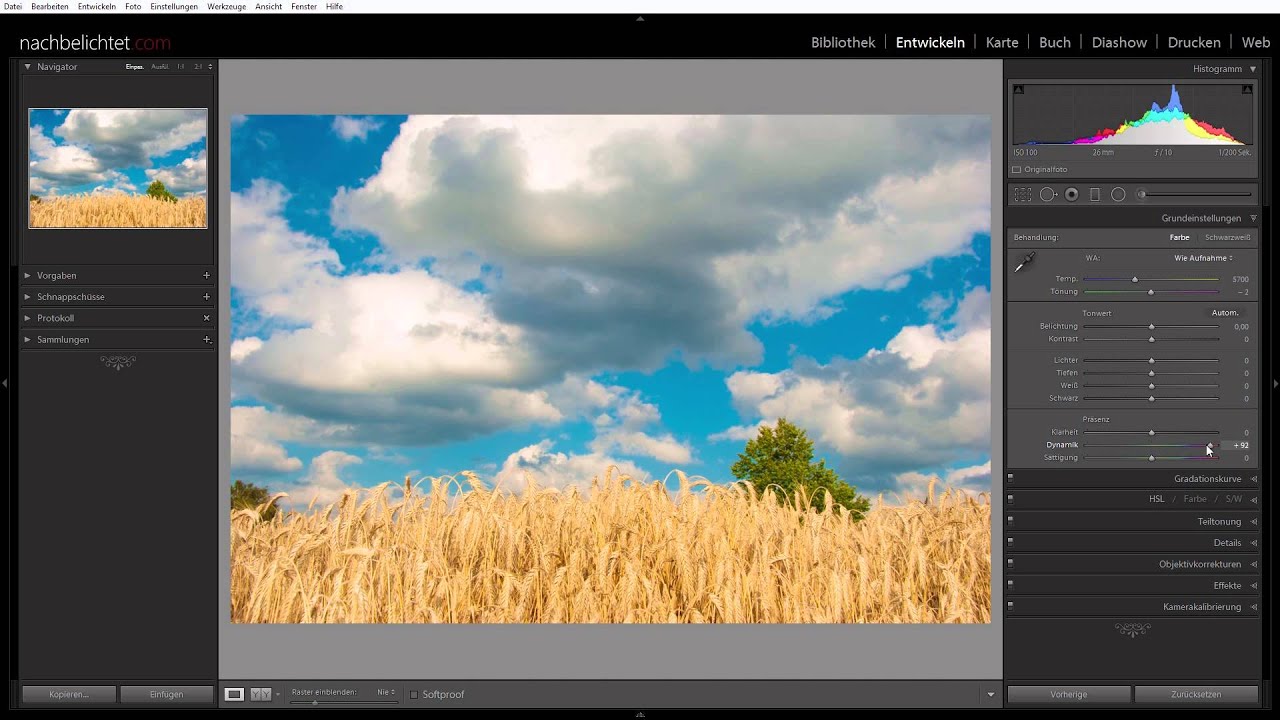Hide the top module picker panel
The height and width of the screenshot is (720, 1280).
click(640, 18)
